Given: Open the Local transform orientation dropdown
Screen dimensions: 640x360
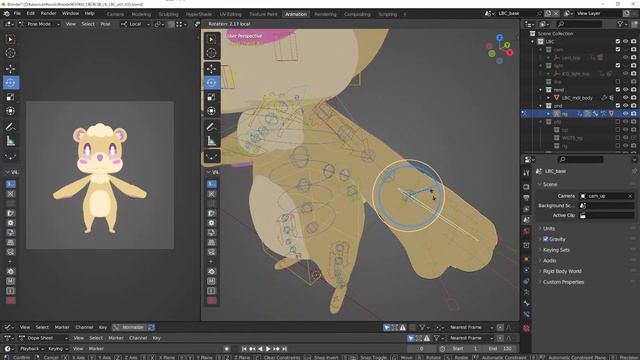Looking at the screenshot, I should (x=135, y=24).
